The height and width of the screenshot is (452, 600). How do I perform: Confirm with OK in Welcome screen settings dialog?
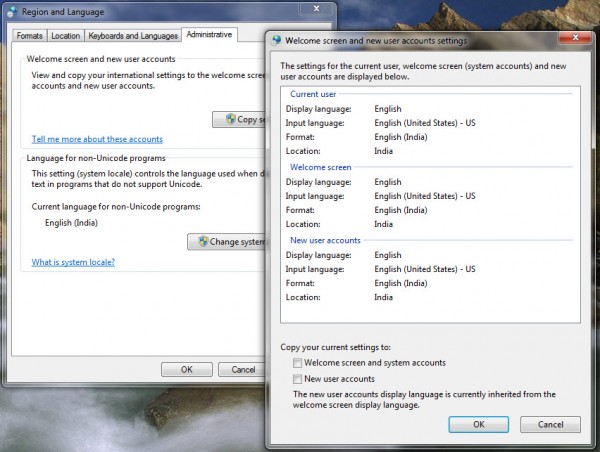479,424
